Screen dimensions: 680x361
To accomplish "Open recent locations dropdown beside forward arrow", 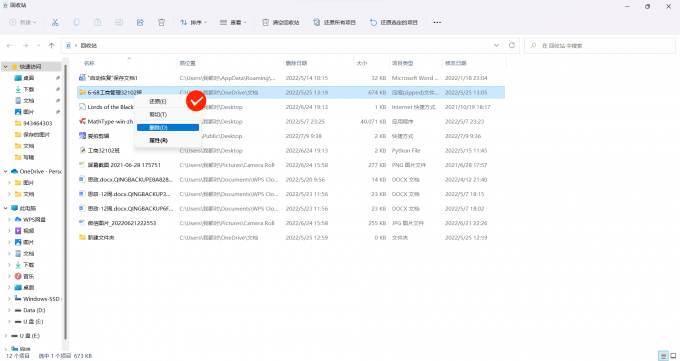I will point(39,46).
